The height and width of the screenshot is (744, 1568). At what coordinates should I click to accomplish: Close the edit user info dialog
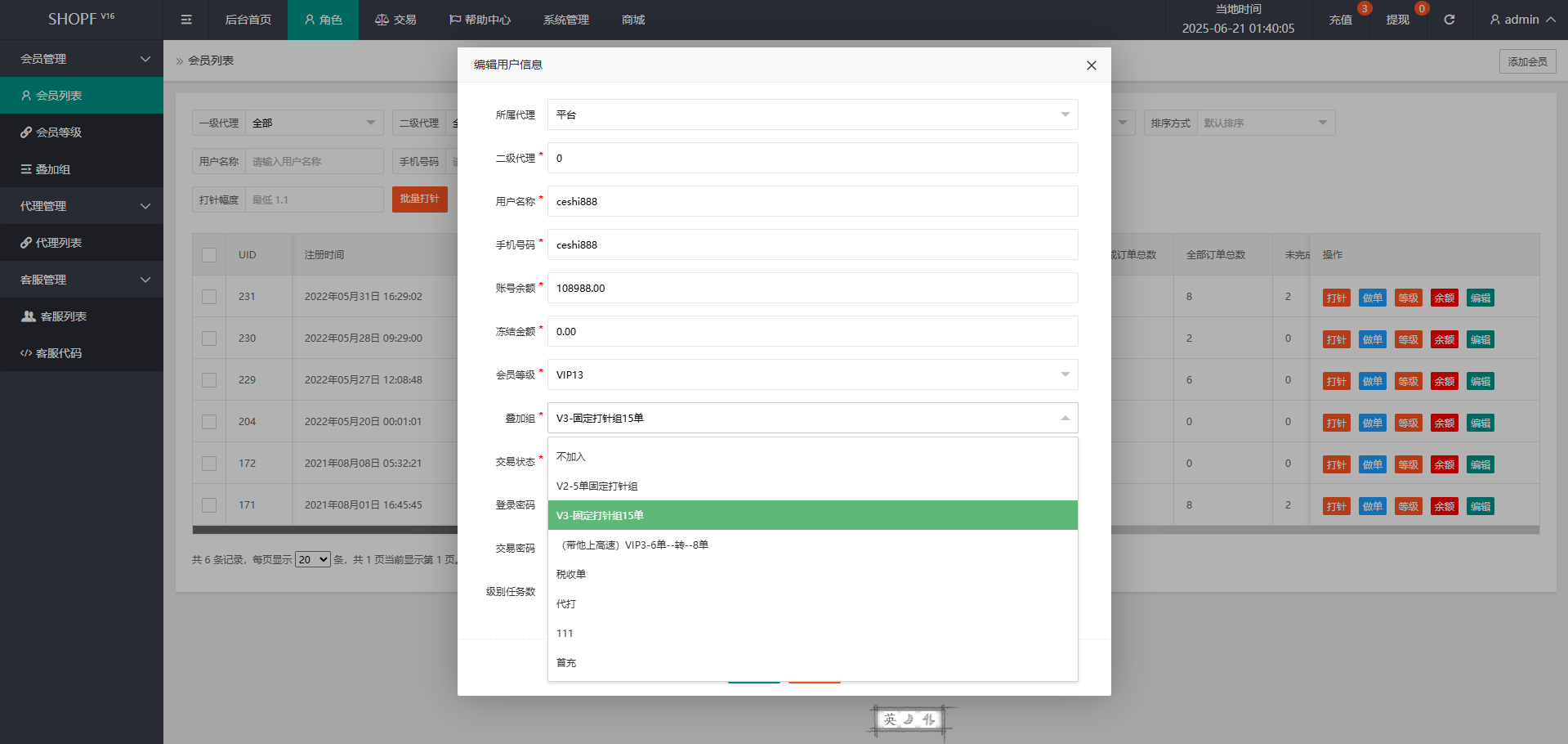(x=1091, y=65)
